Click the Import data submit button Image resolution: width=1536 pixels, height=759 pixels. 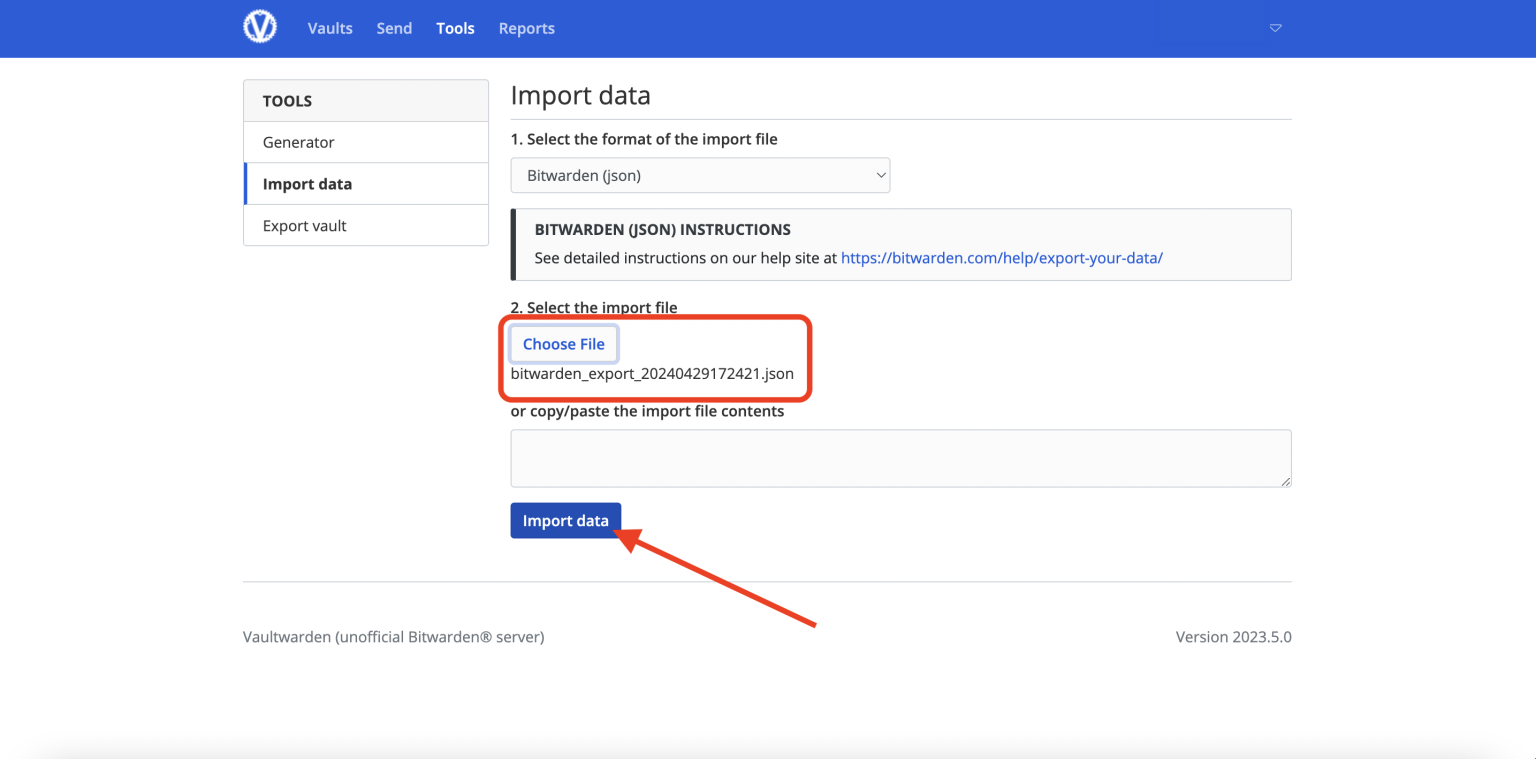tap(565, 520)
